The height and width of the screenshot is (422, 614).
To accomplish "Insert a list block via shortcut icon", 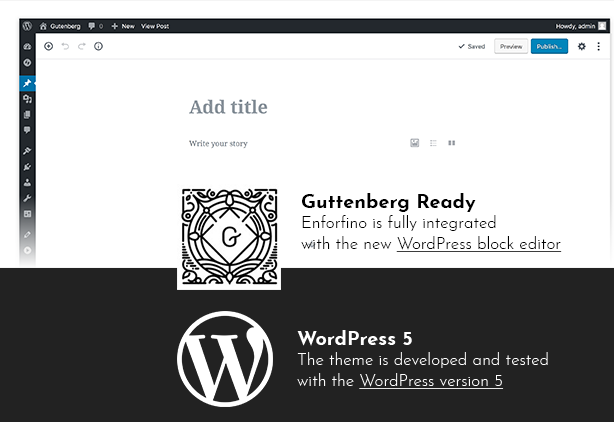I will [x=433, y=143].
